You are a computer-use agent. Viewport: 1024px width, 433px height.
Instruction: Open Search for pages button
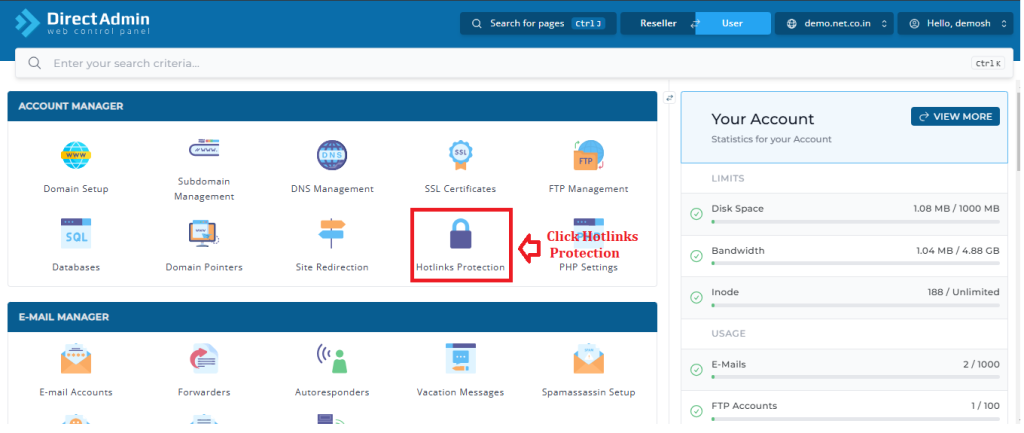tap(538, 24)
